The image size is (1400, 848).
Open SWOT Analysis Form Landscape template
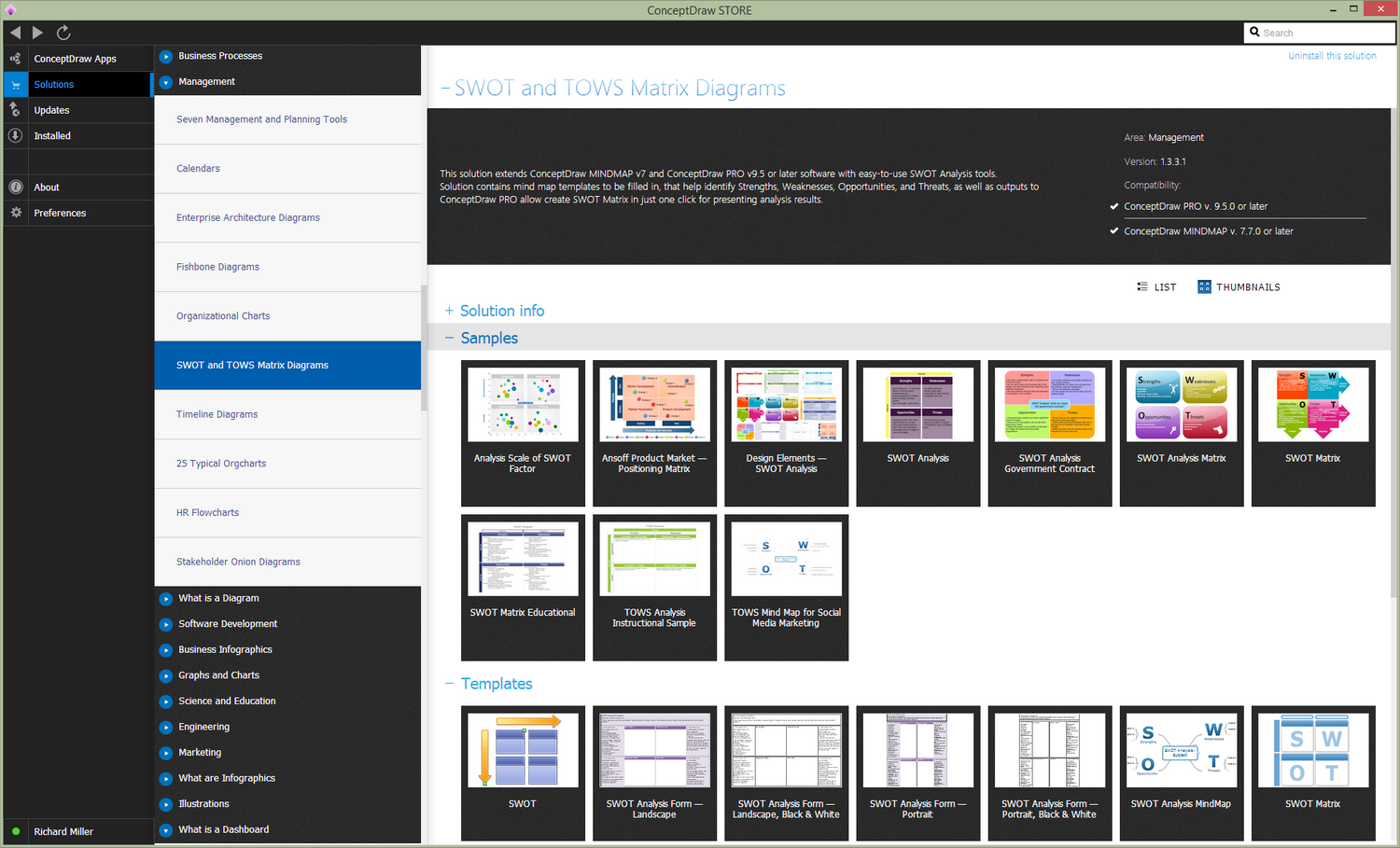pos(654,772)
